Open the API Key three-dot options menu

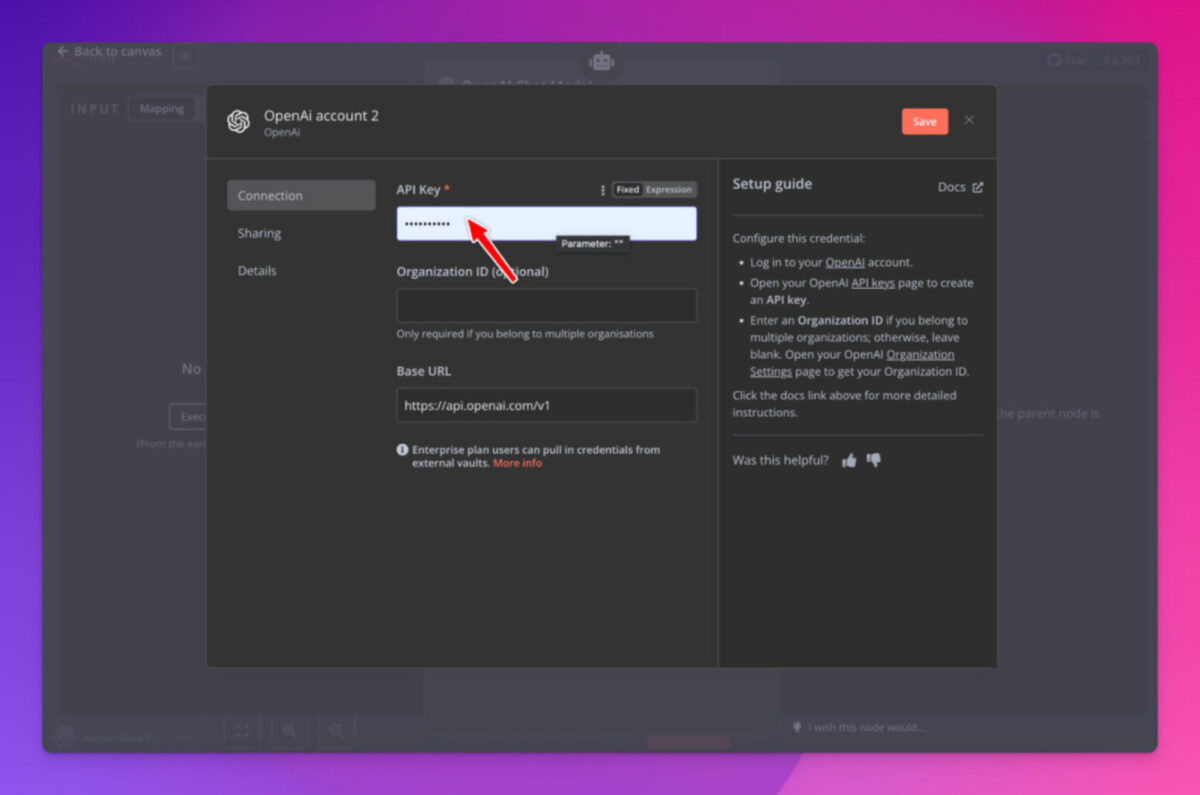[x=602, y=190]
